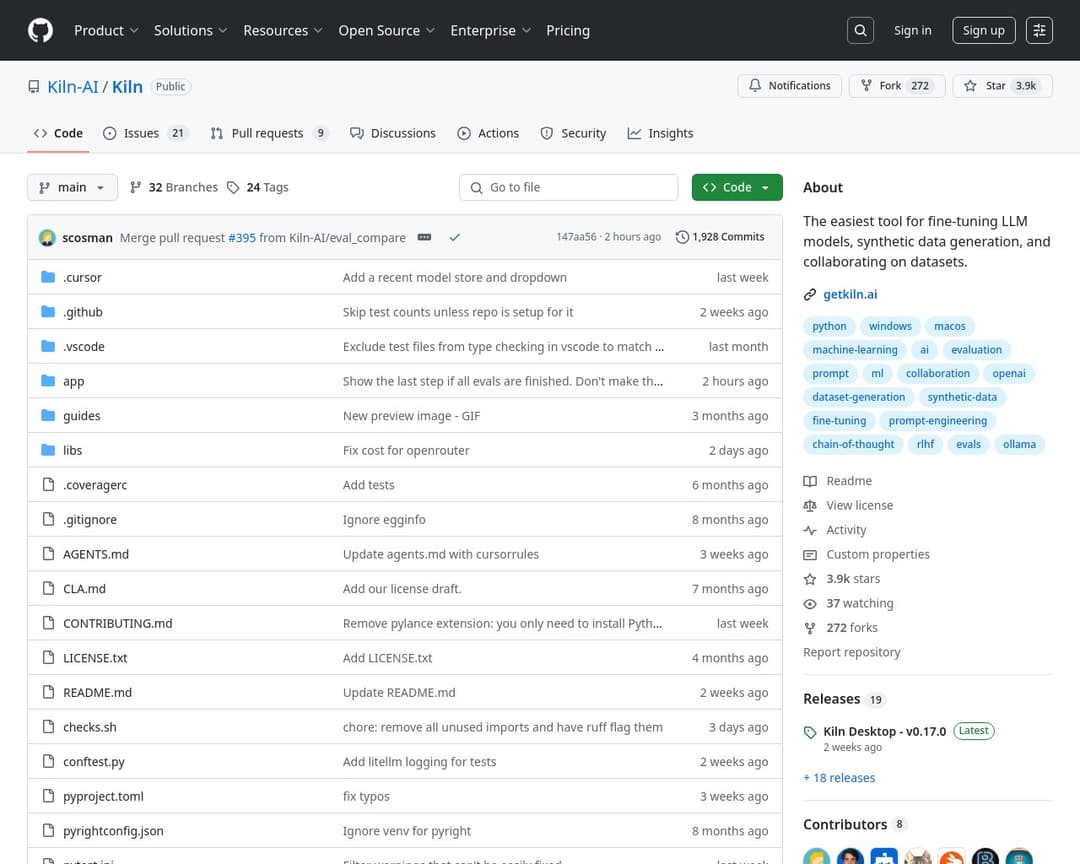Click the Report repository link
Image resolution: width=1080 pixels, height=864 pixels.
point(851,652)
